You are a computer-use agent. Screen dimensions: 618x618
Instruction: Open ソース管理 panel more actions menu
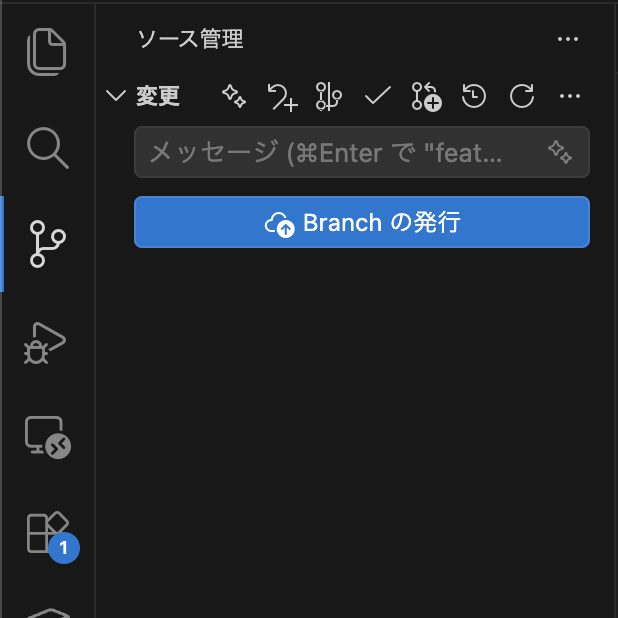(x=568, y=39)
